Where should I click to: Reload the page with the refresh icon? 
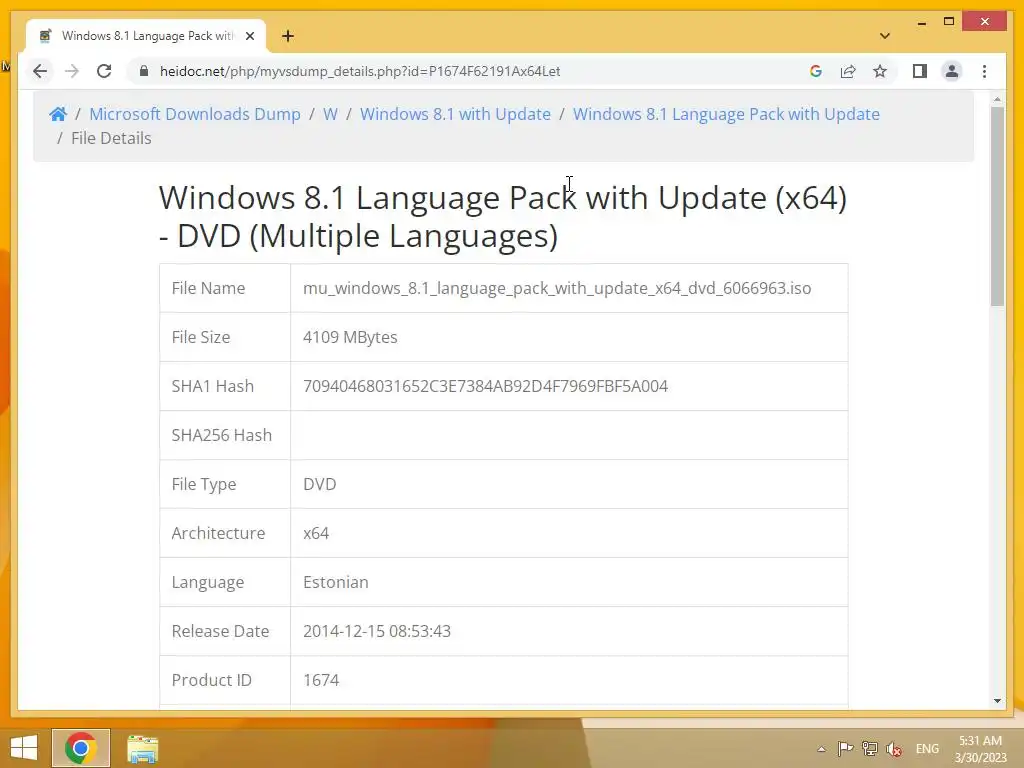104,71
